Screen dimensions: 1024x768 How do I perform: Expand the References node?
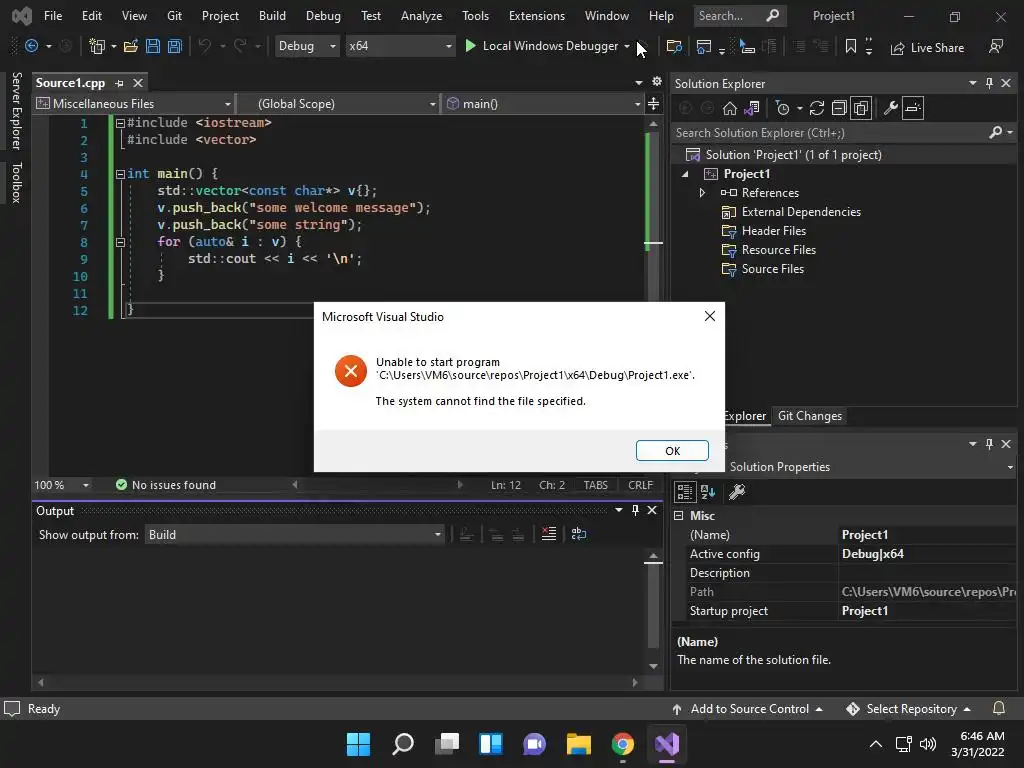(x=702, y=193)
